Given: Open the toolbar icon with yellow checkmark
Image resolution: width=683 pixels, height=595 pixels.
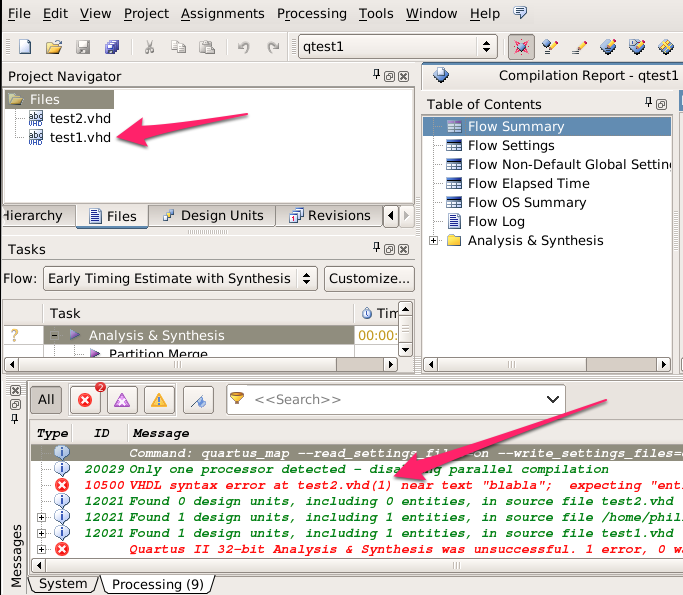Looking at the screenshot, I should [550, 47].
